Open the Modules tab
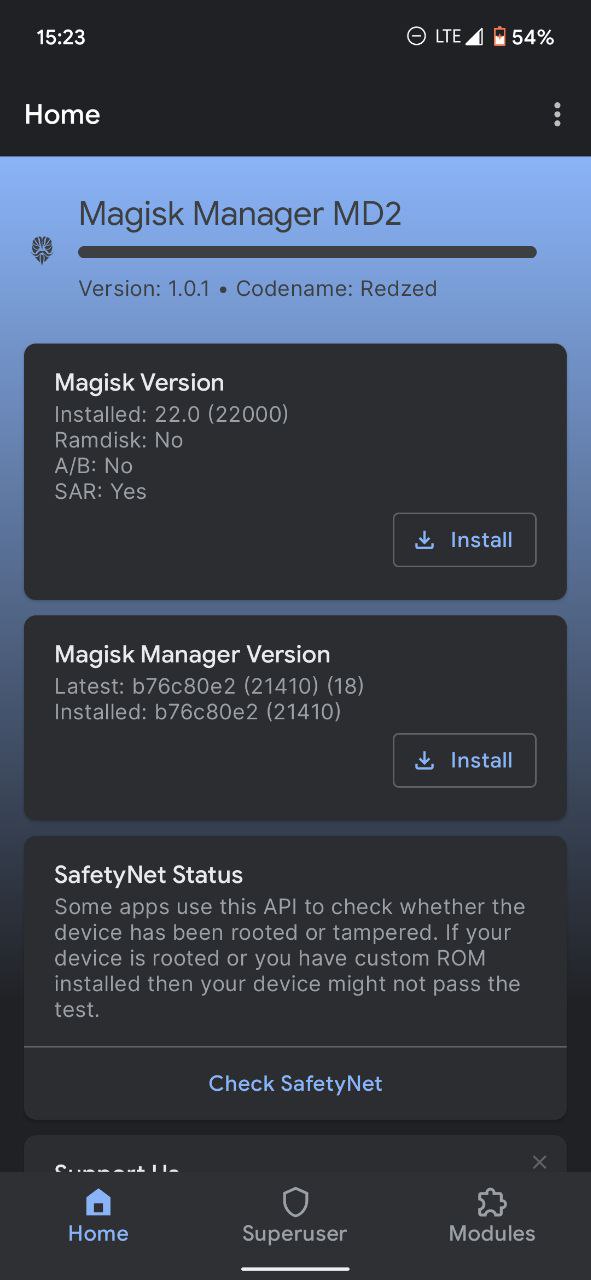 pyautogui.click(x=492, y=1217)
